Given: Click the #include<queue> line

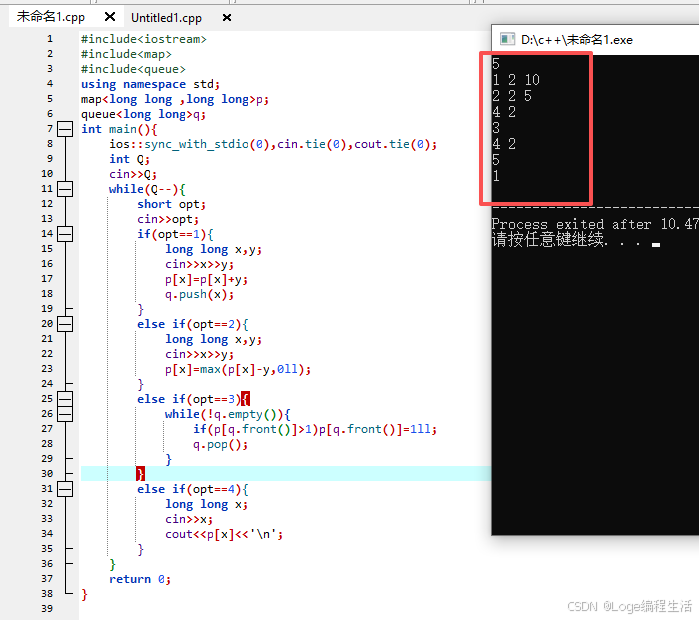Looking at the screenshot, I should coord(133,69).
